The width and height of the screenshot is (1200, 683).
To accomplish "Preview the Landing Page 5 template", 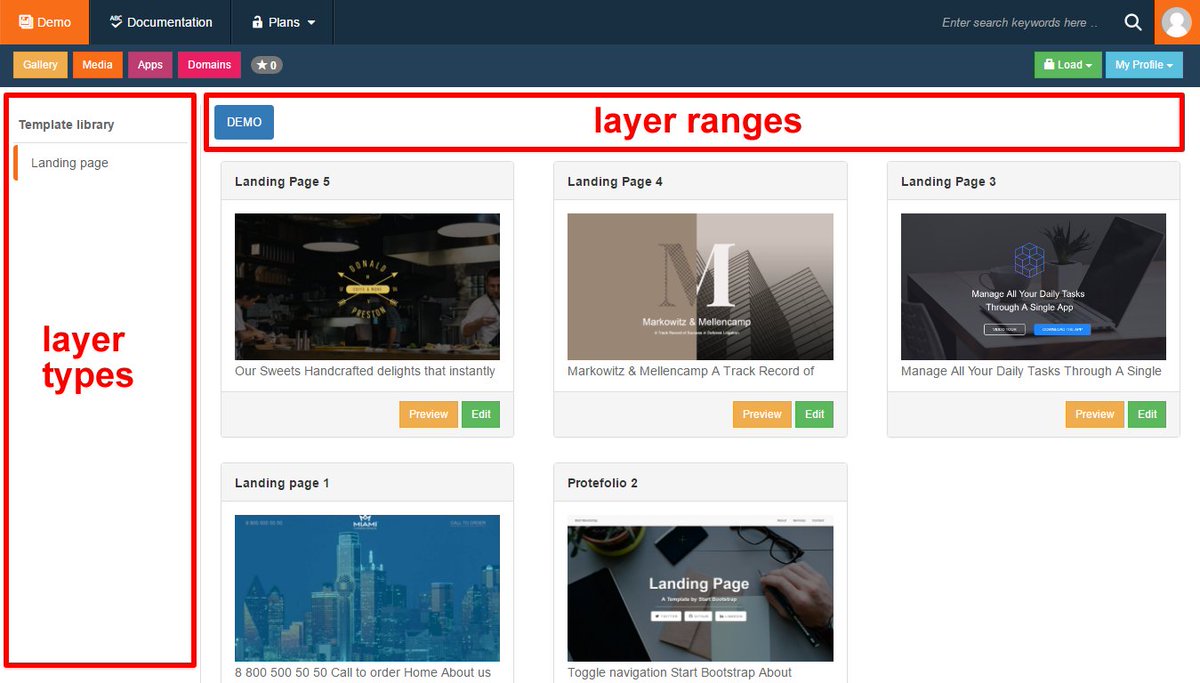I will coord(428,414).
